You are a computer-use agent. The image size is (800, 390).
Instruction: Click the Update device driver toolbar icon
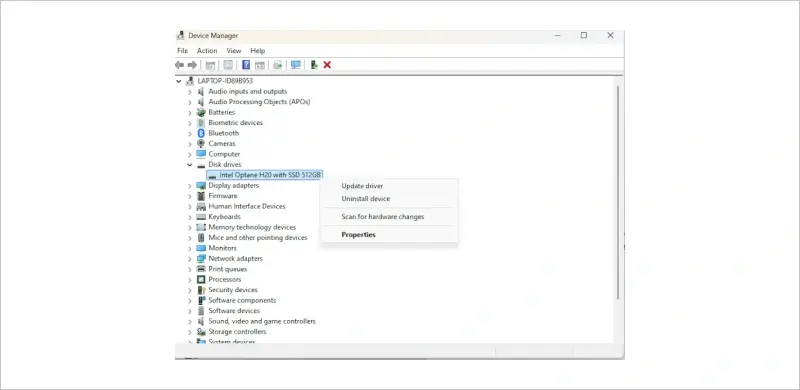pos(278,65)
